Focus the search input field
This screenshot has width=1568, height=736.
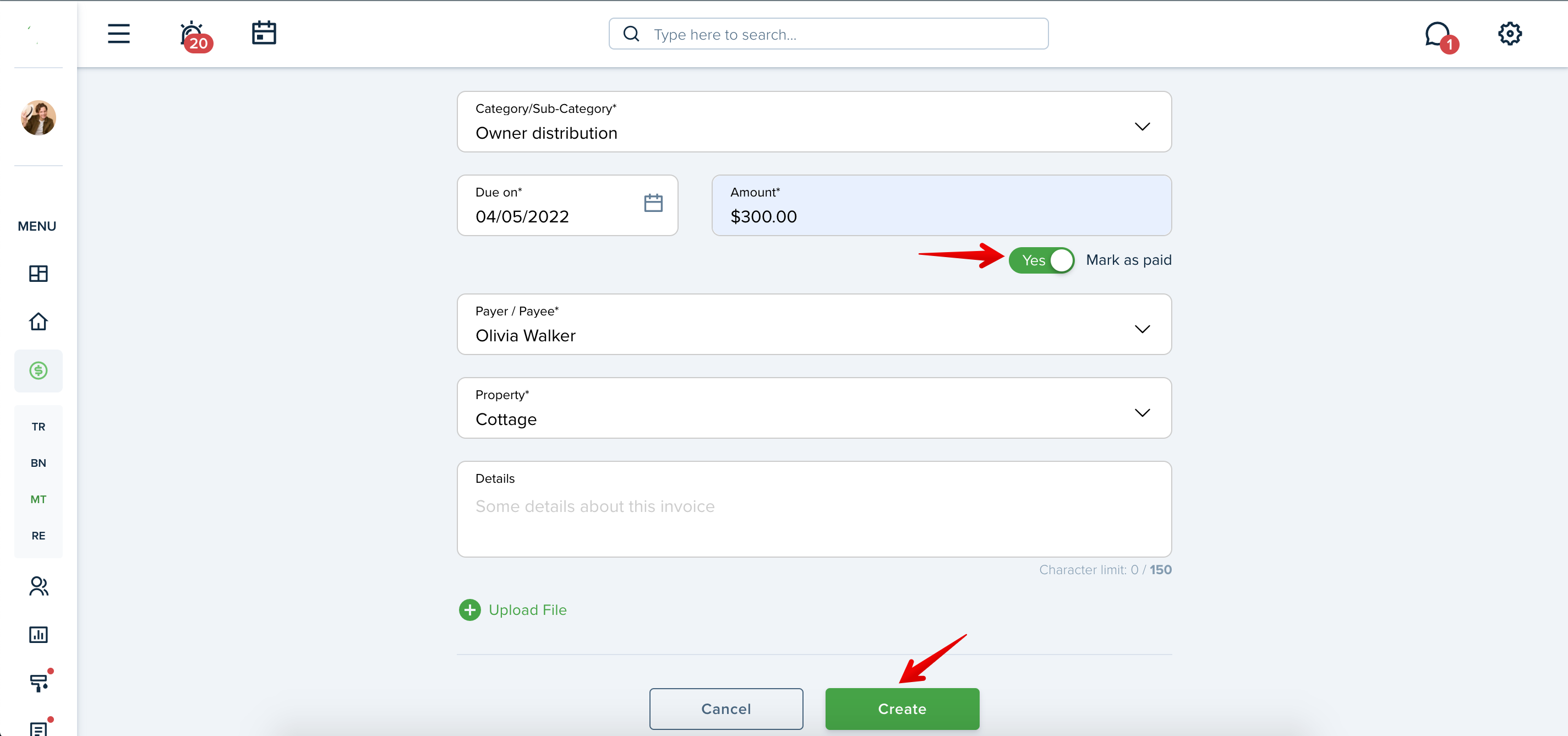[x=828, y=34]
